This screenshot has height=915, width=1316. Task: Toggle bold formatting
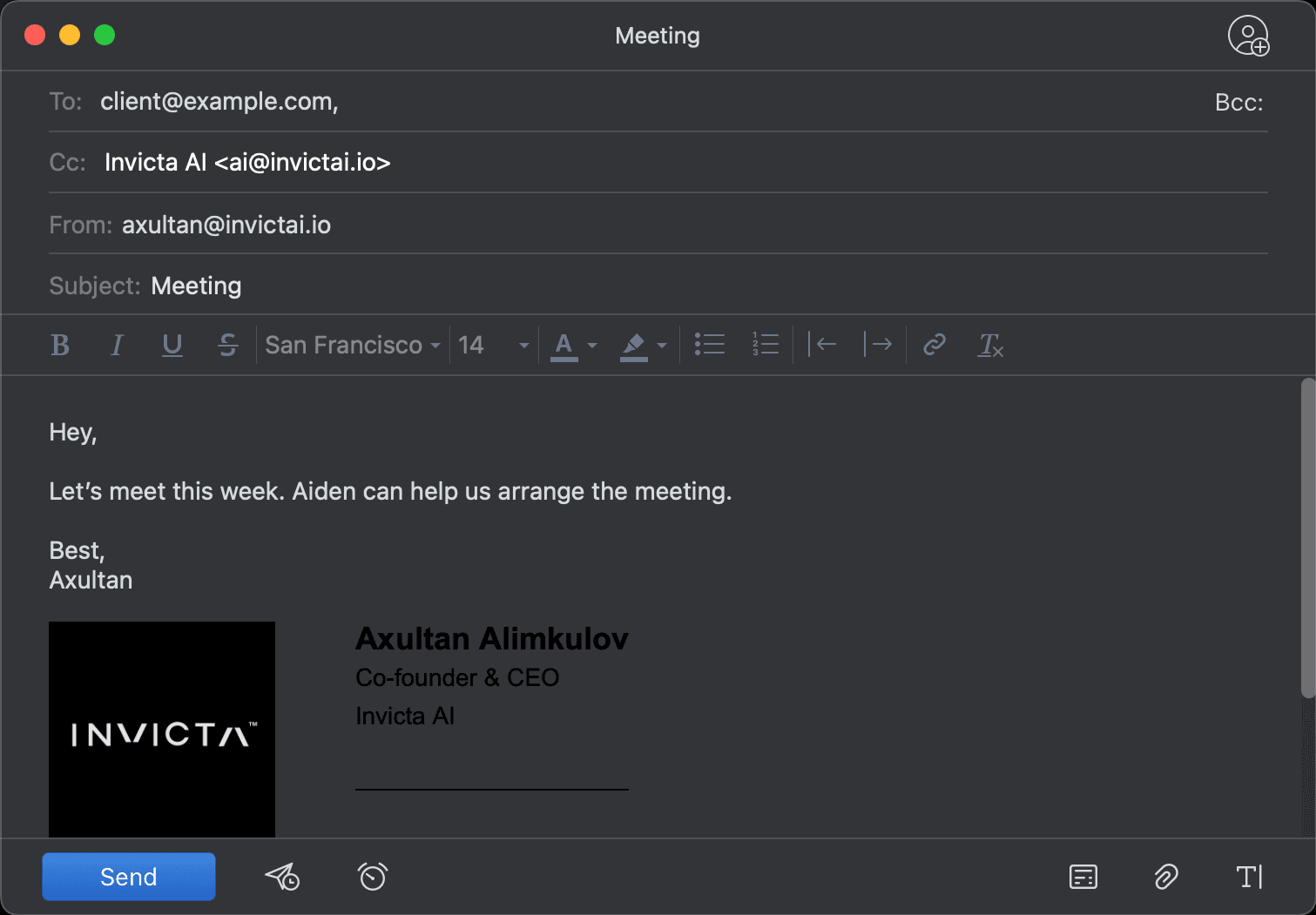pos(60,346)
